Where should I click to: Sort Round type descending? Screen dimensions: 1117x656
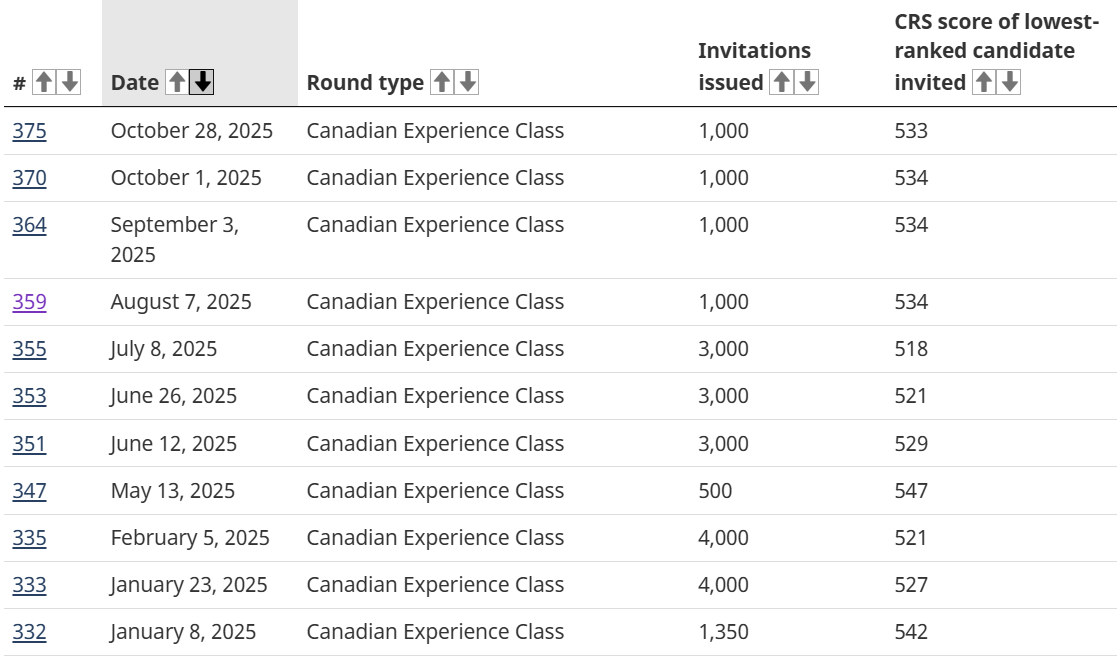[467, 82]
